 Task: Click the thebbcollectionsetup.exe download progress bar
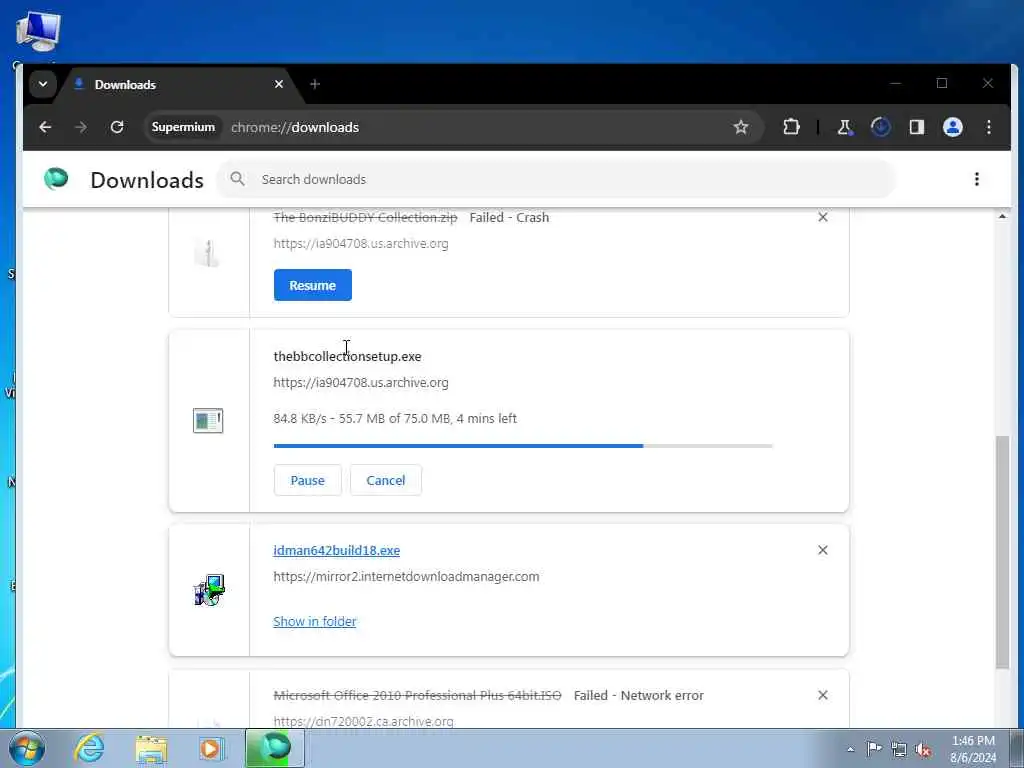tap(523, 446)
